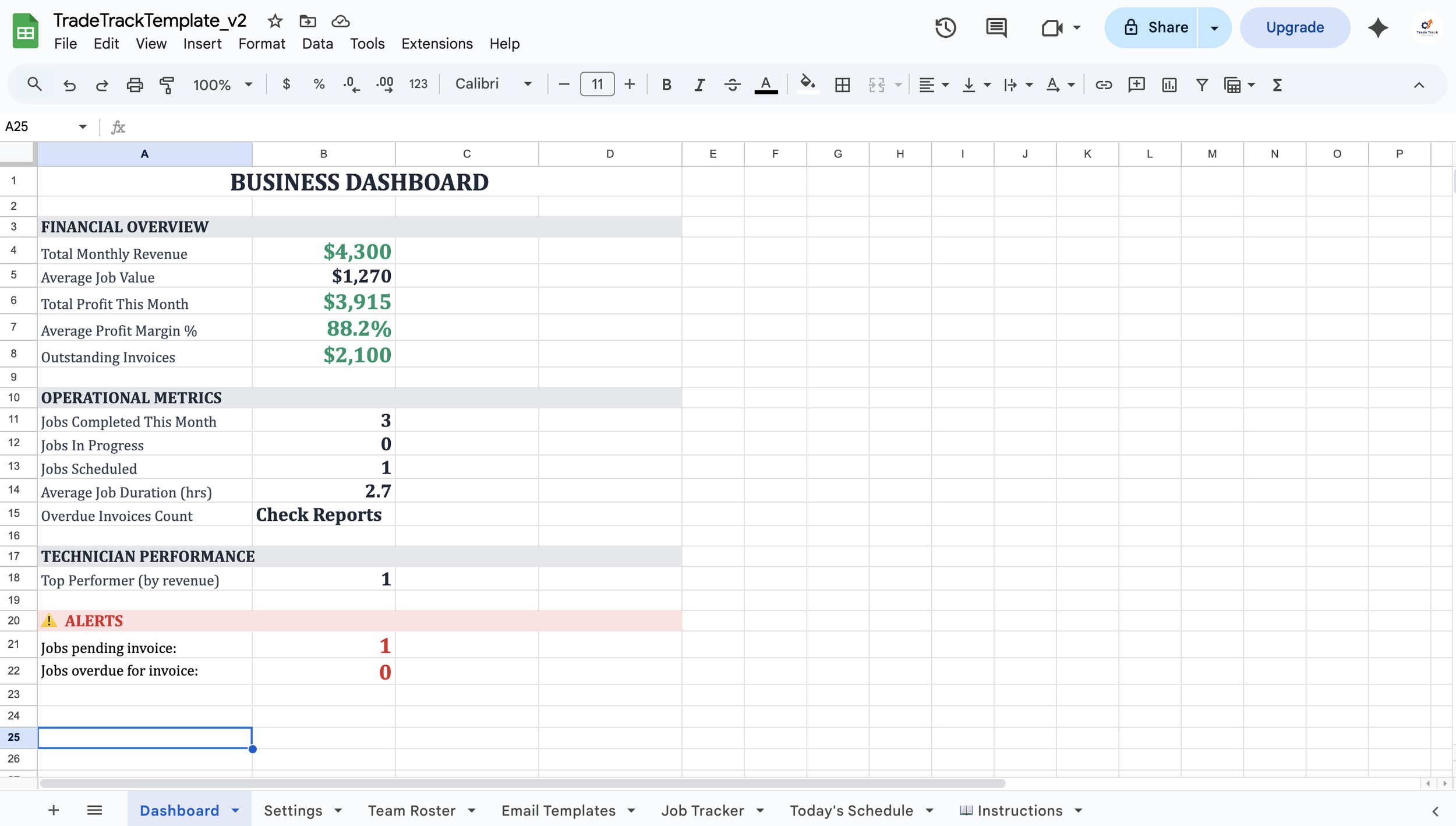
Task: Click the paint format roller icon
Action: (x=167, y=85)
